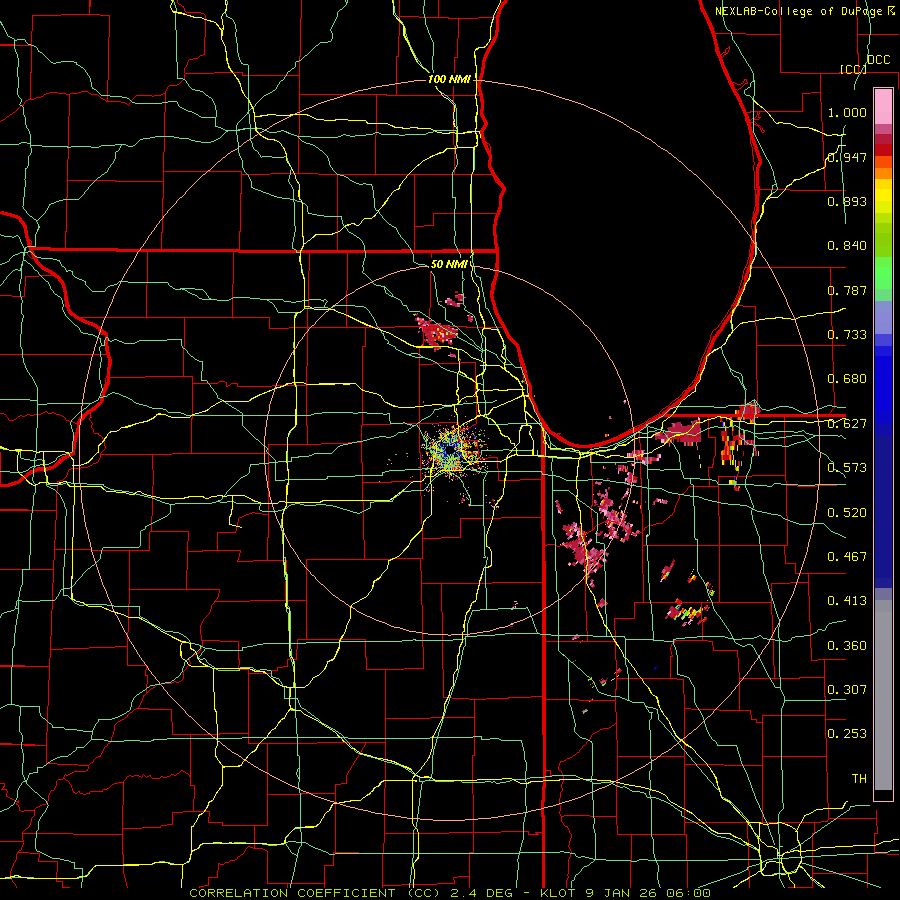Click the 0.520 scale value
Viewport: 900px width, 900px height.
pos(847,513)
